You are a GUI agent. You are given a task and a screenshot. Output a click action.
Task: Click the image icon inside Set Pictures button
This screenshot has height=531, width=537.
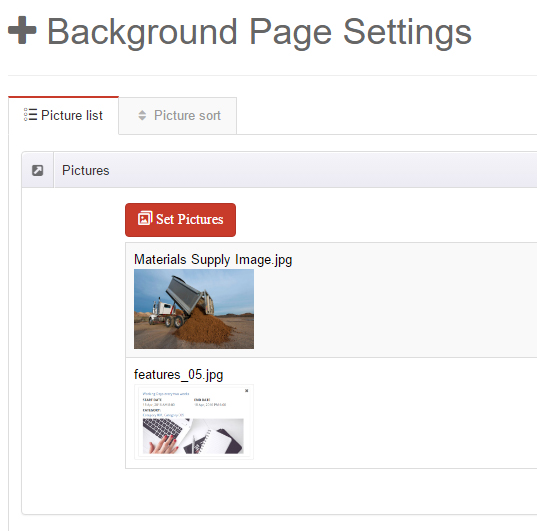coord(145,218)
